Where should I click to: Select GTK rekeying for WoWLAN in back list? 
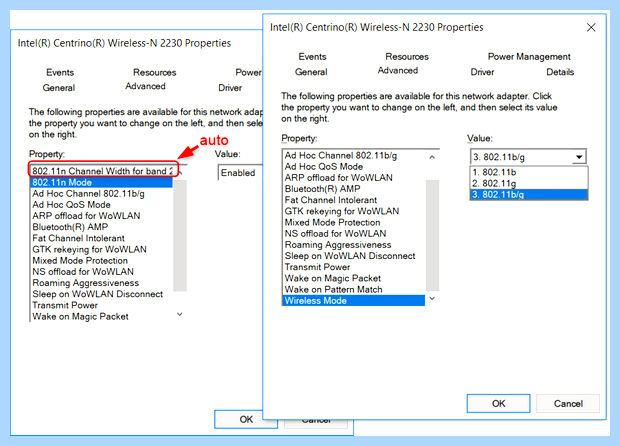click(102, 249)
